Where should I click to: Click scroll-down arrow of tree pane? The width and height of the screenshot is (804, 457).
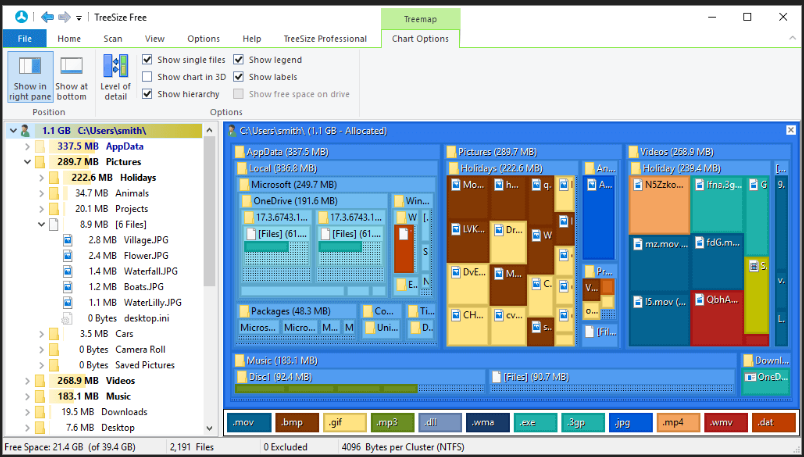[x=209, y=428]
